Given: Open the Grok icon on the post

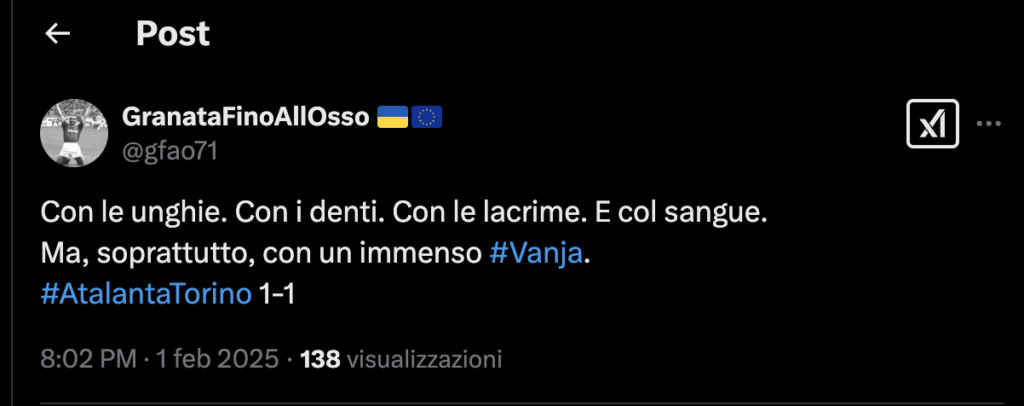Looking at the screenshot, I should (x=932, y=125).
